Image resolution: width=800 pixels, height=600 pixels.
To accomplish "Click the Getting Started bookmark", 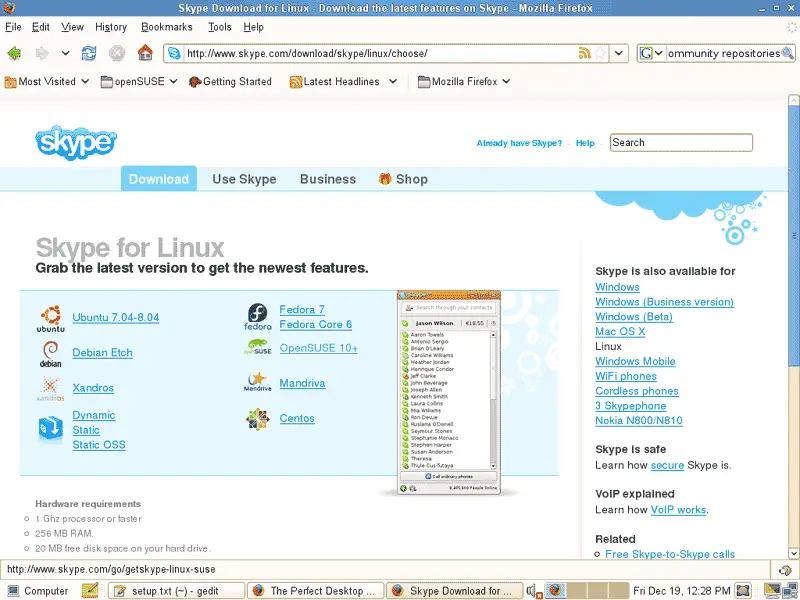I will [x=230, y=82].
